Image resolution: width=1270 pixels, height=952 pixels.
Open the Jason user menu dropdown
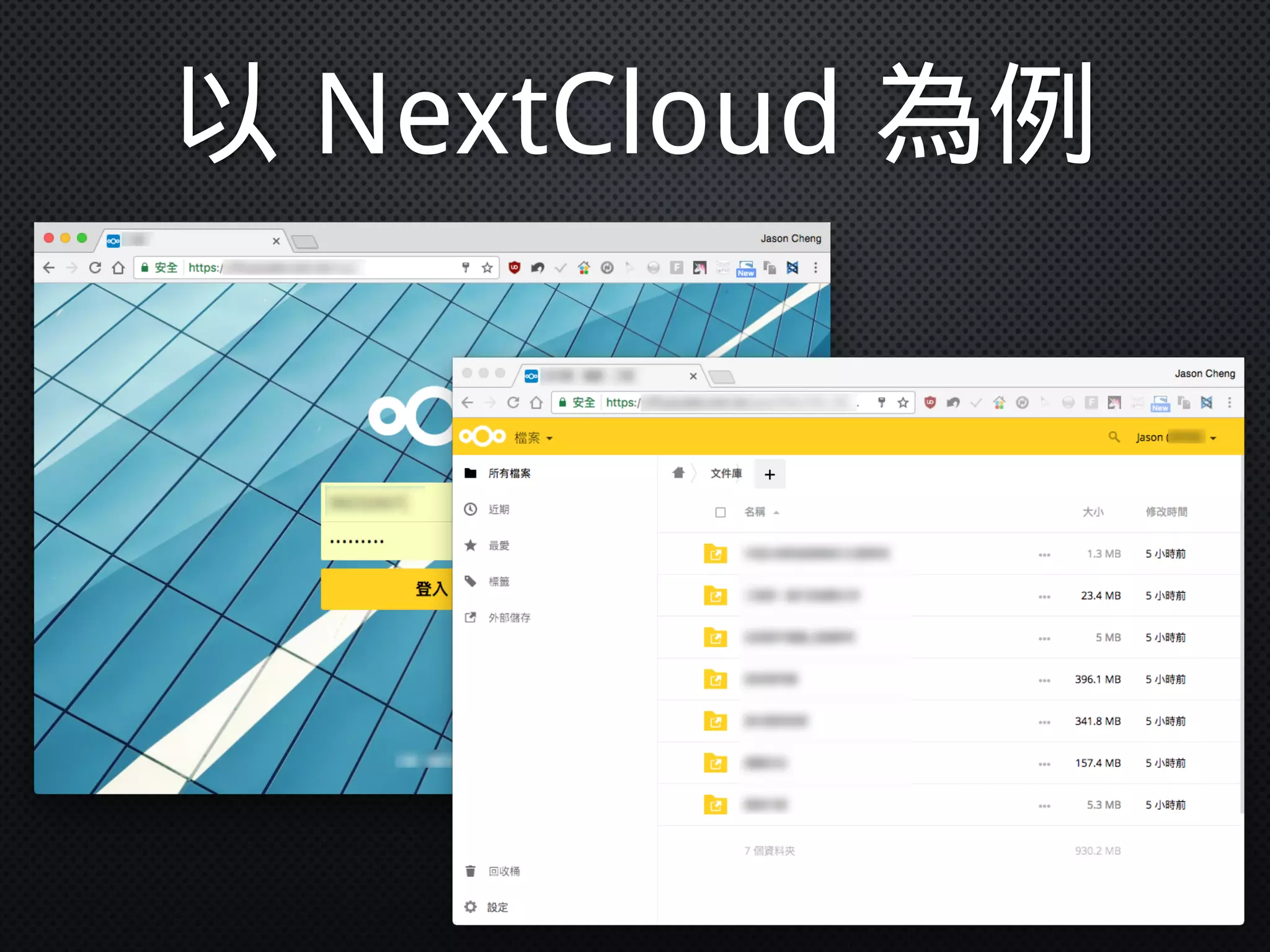tap(1176, 438)
